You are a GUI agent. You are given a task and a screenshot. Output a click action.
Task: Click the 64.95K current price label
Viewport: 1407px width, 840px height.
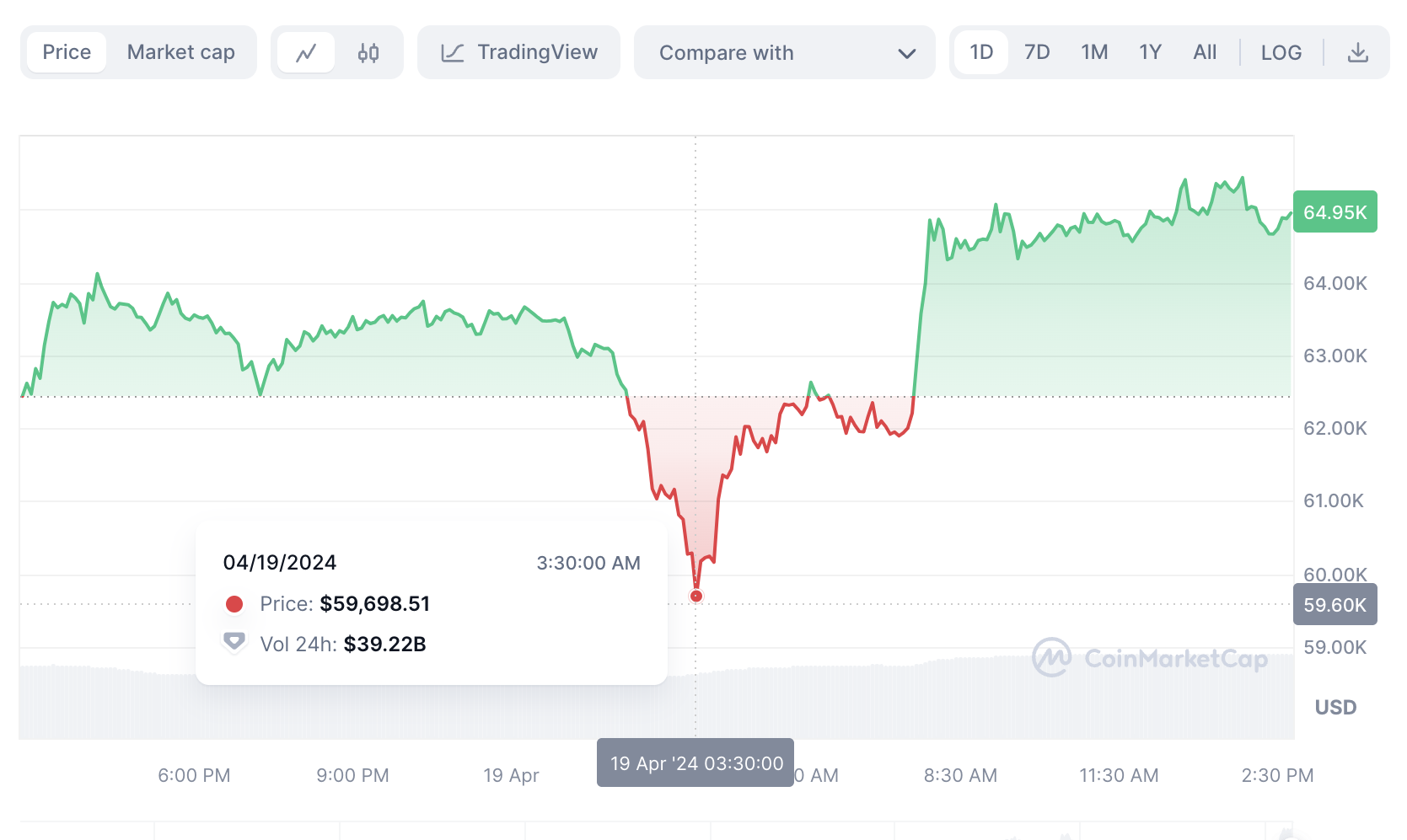tap(1335, 212)
